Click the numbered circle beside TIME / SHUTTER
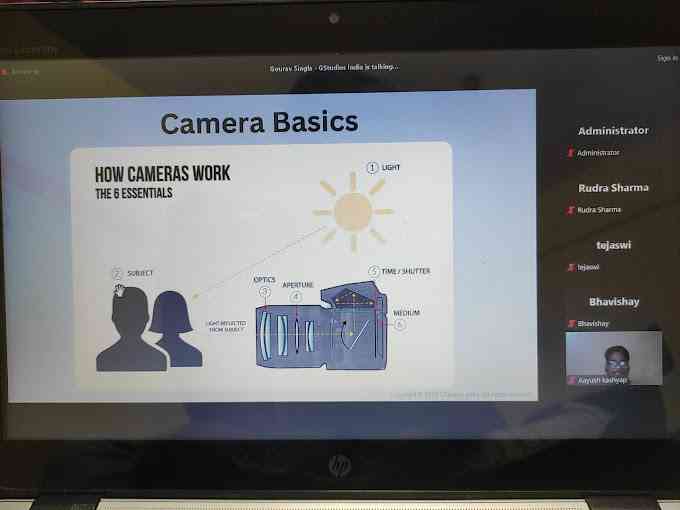 (x=374, y=271)
